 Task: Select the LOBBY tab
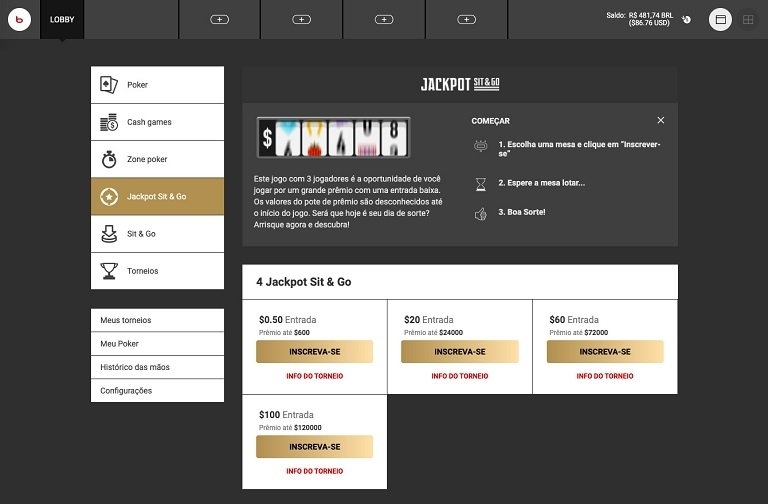(x=62, y=19)
